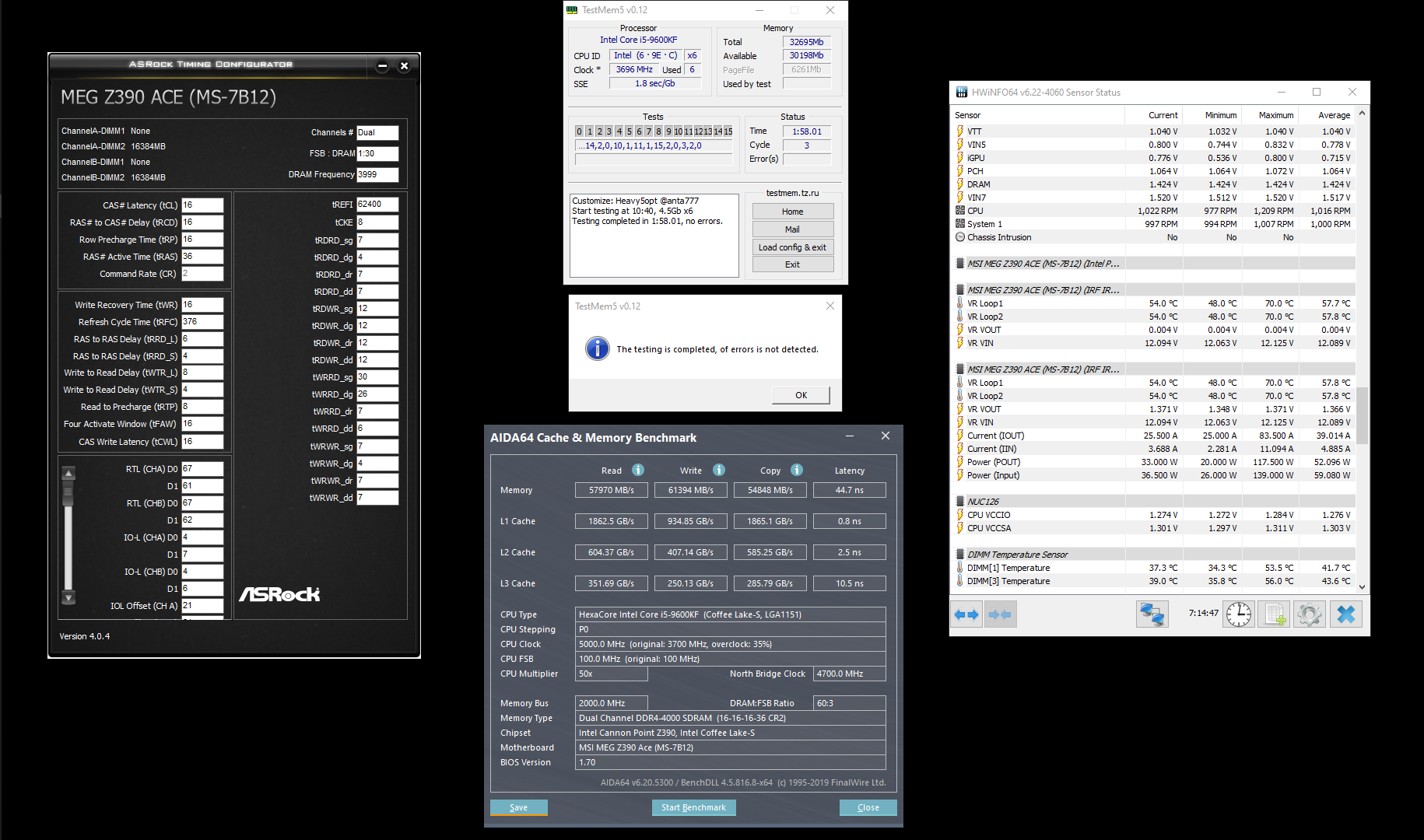Click the HWiNFO vertical scrollbar thumb
Viewport: 1424px width, 840px height.
pos(1362,415)
